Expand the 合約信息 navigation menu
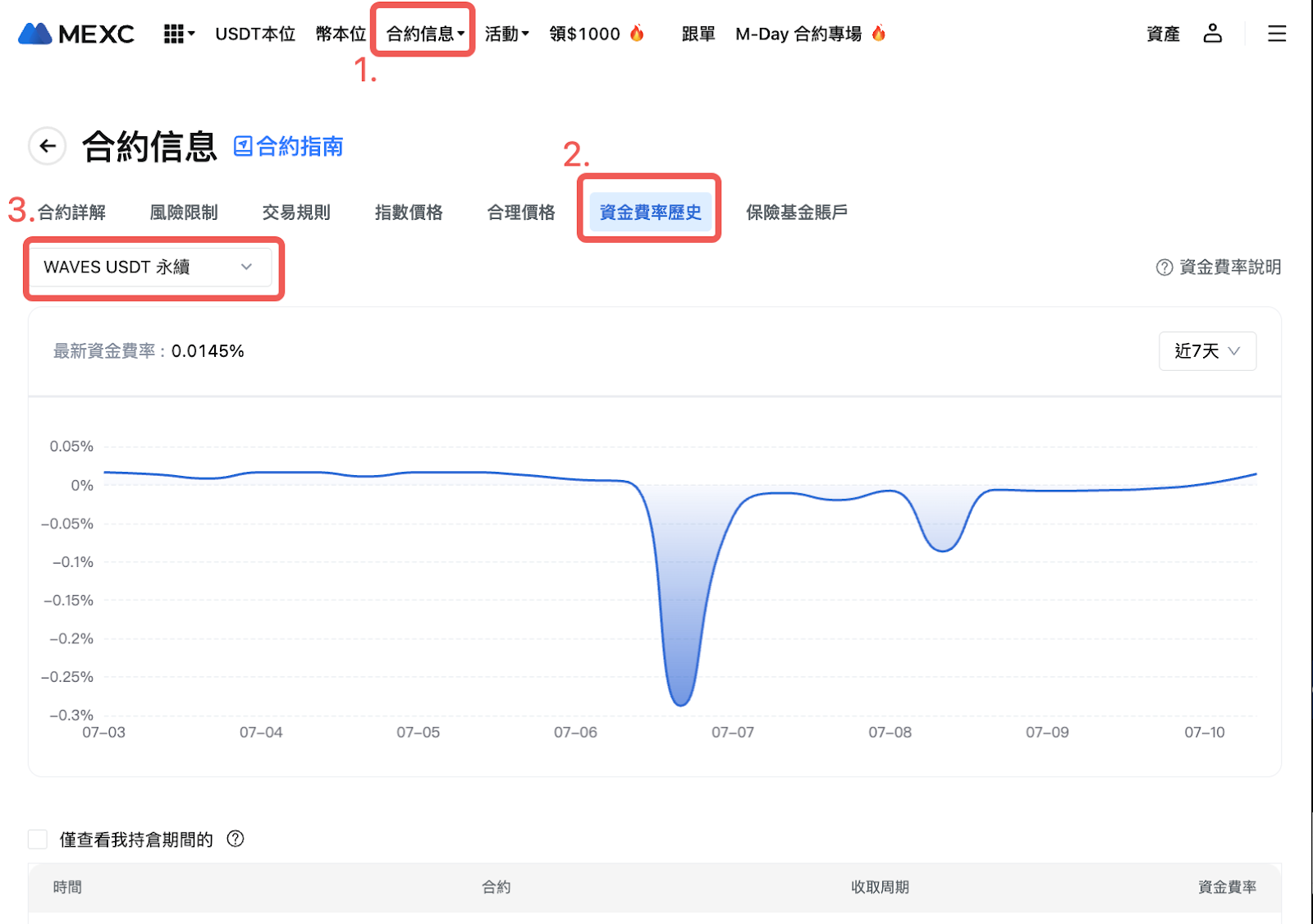 click(424, 34)
